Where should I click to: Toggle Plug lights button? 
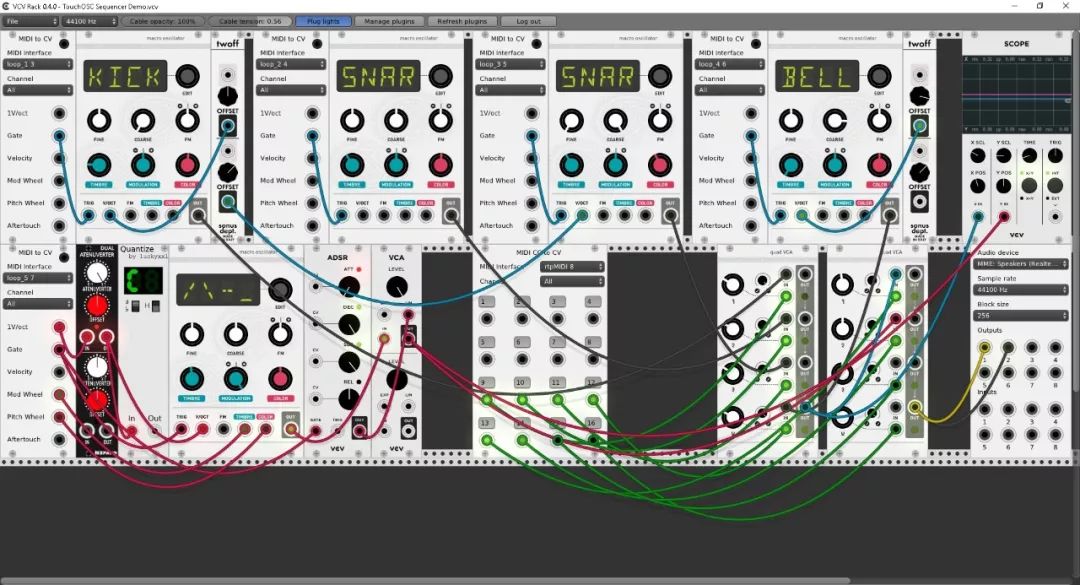[x=323, y=21]
